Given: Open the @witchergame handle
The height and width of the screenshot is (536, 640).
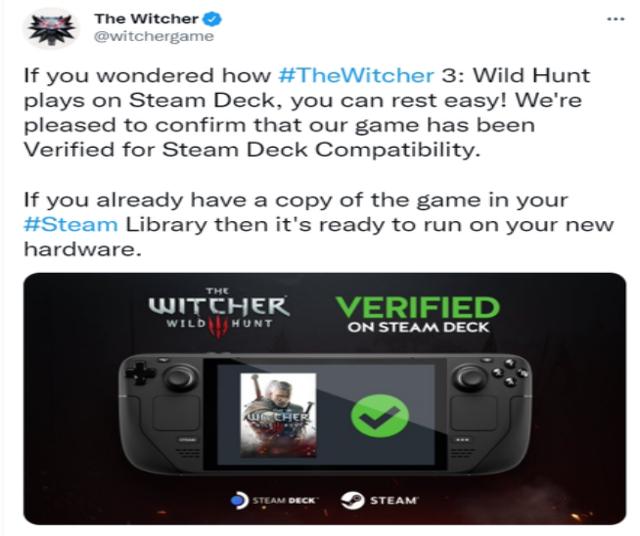Looking at the screenshot, I should tap(154, 36).
